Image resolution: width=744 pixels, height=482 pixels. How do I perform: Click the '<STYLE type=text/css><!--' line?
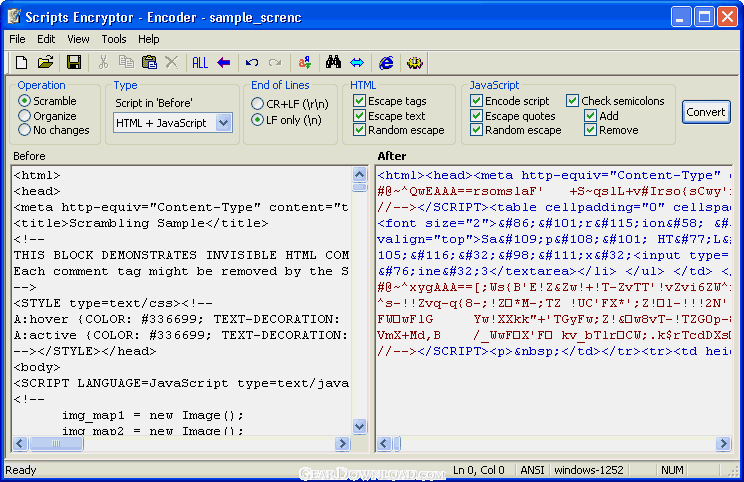[113, 303]
